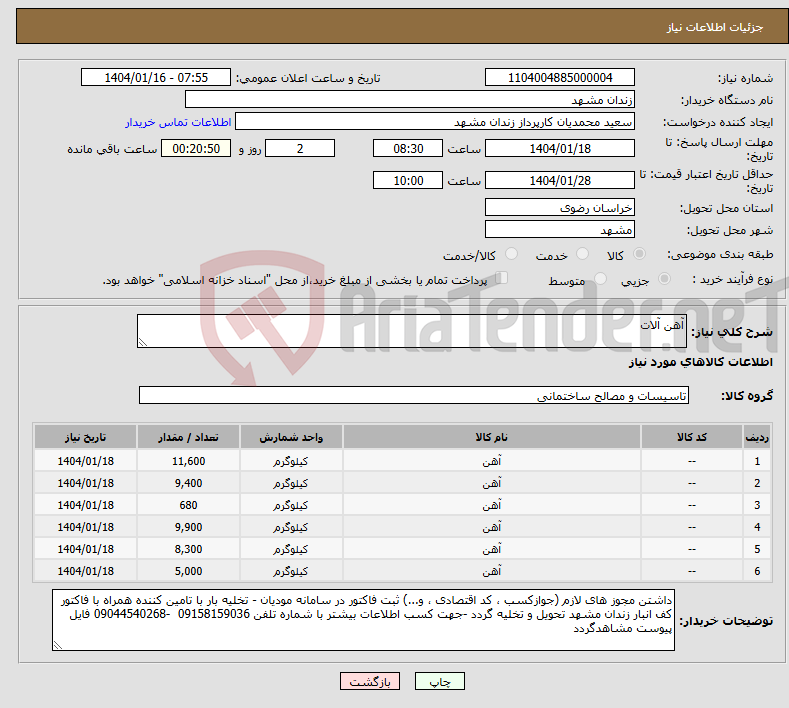Click date 1404/01/18 in row 6
This screenshot has width=789, height=708.
tap(86, 571)
